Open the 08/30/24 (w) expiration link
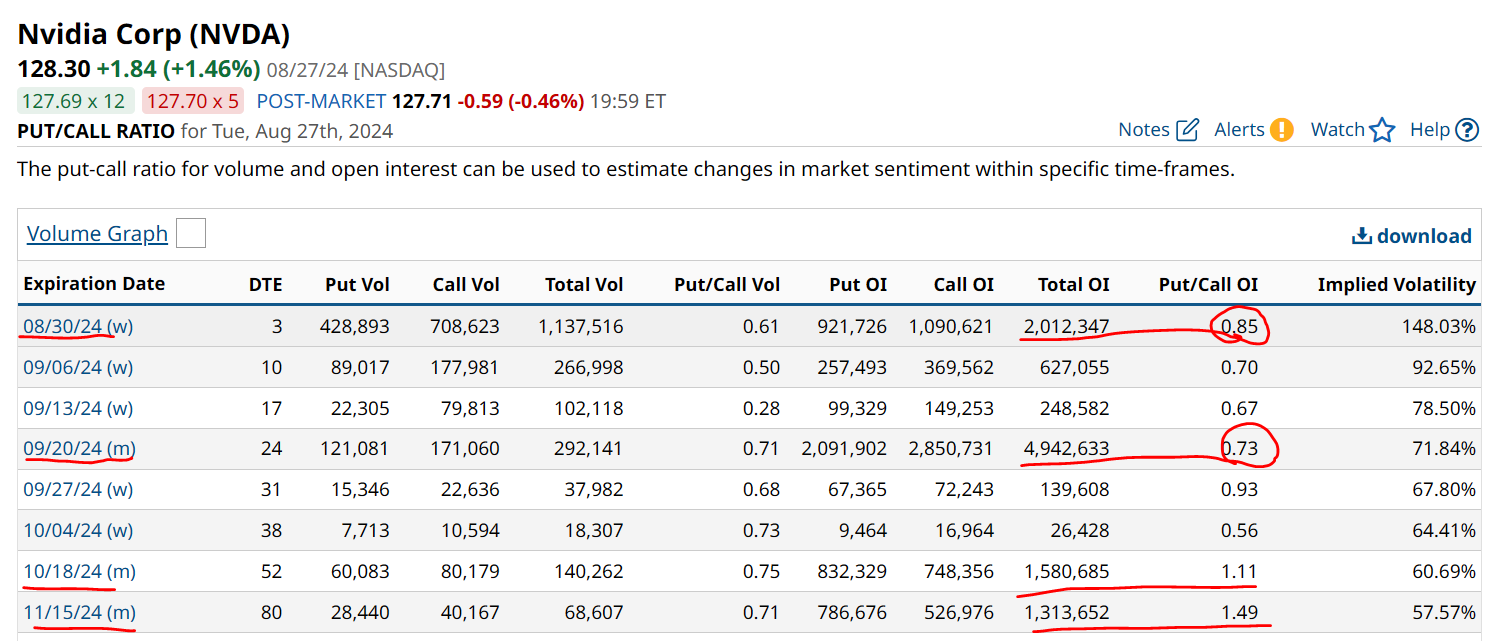1486x641 pixels. tap(78, 326)
